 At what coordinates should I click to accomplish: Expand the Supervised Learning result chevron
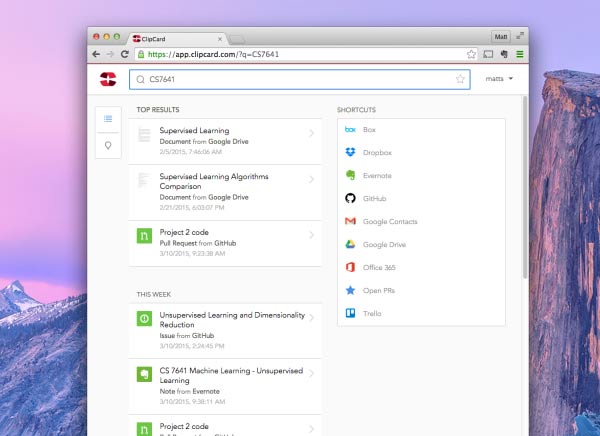pyautogui.click(x=311, y=133)
